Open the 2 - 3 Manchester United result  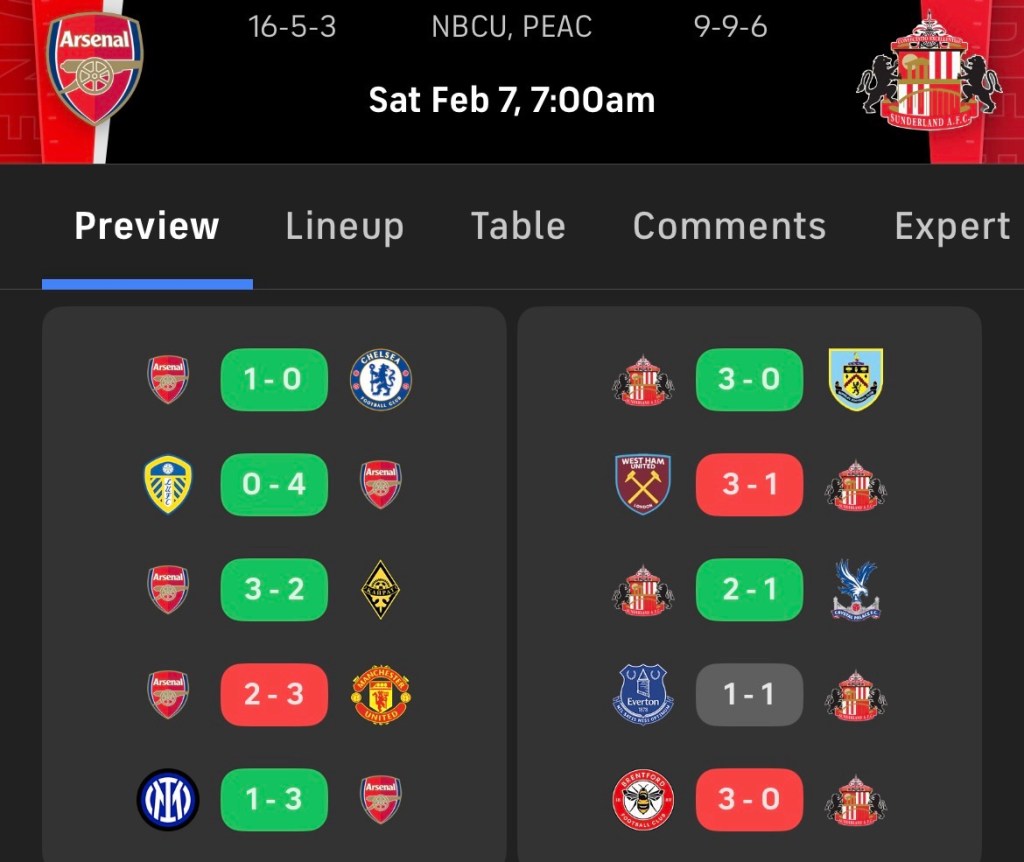point(274,694)
